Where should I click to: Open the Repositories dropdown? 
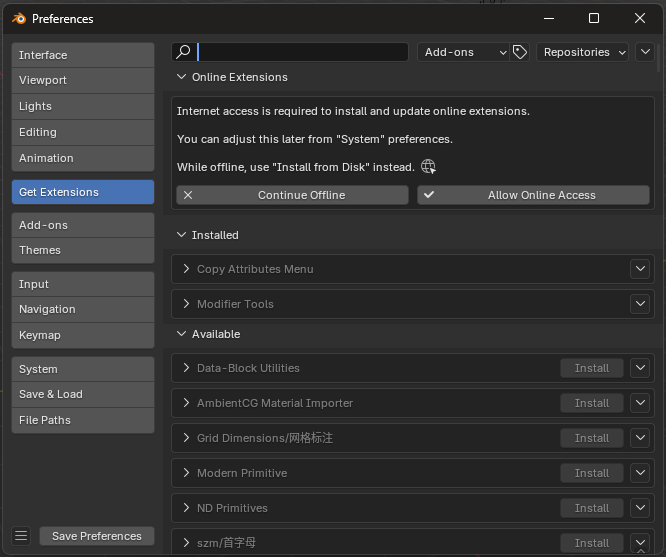click(x=583, y=52)
